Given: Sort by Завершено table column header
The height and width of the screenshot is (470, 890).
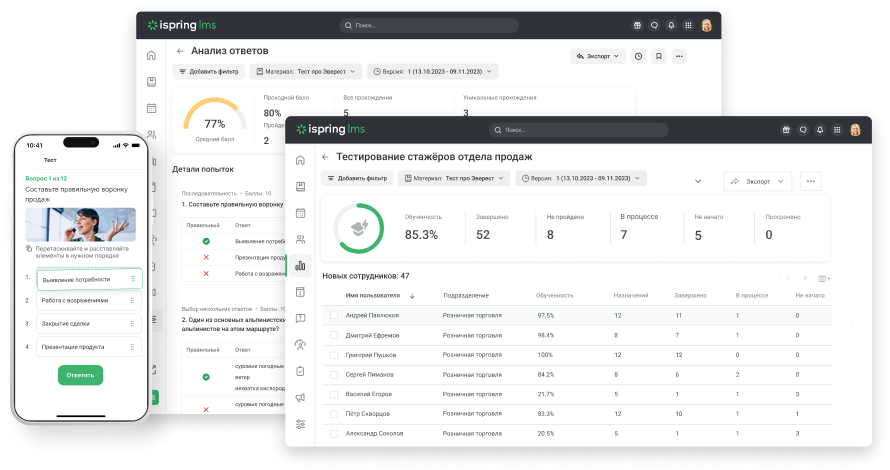Looking at the screenshot, I should [x=690, y=295].
